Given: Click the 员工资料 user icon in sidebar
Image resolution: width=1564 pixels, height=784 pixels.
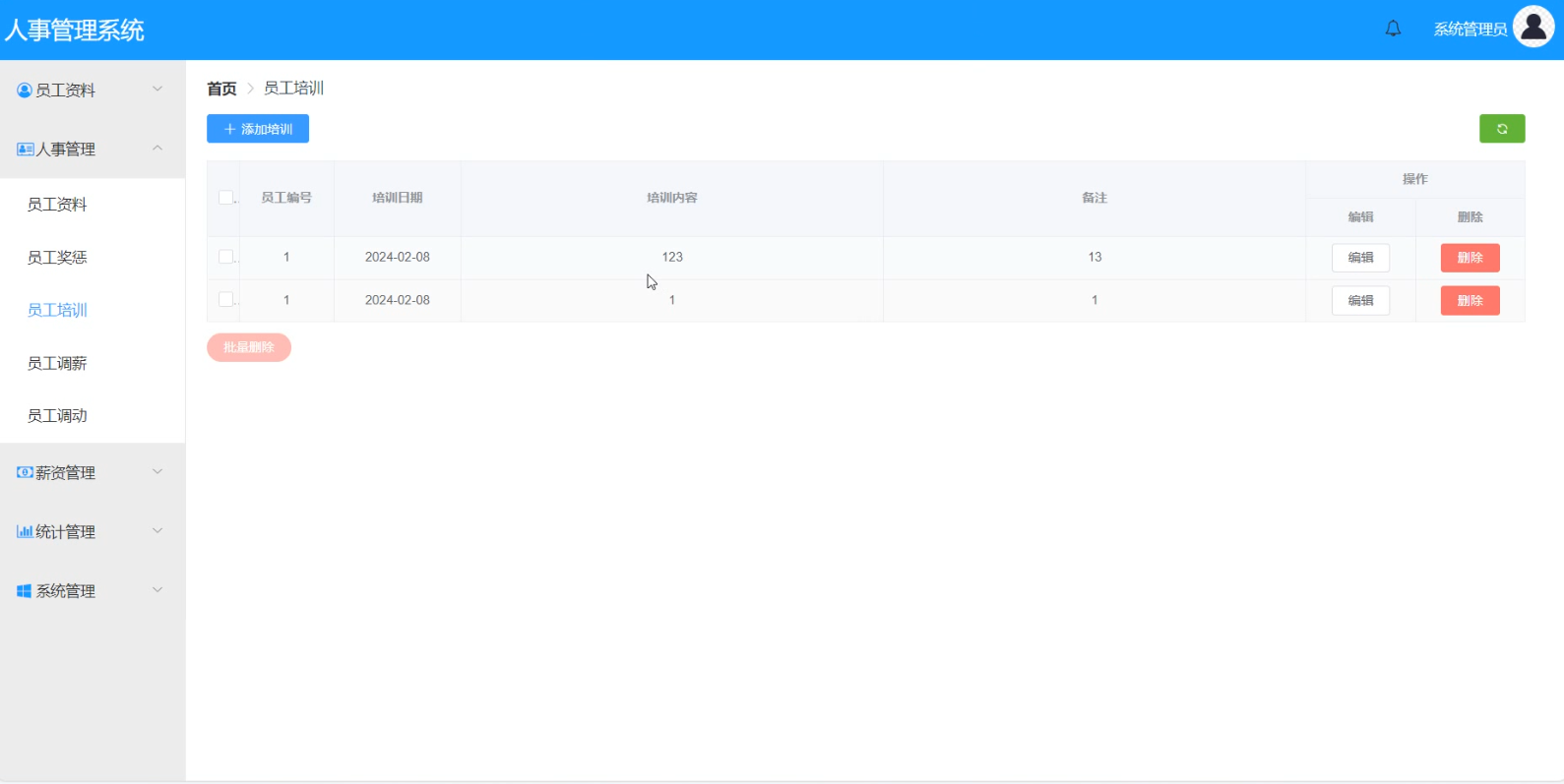Looking at the screenshot, I should [25, 90].
